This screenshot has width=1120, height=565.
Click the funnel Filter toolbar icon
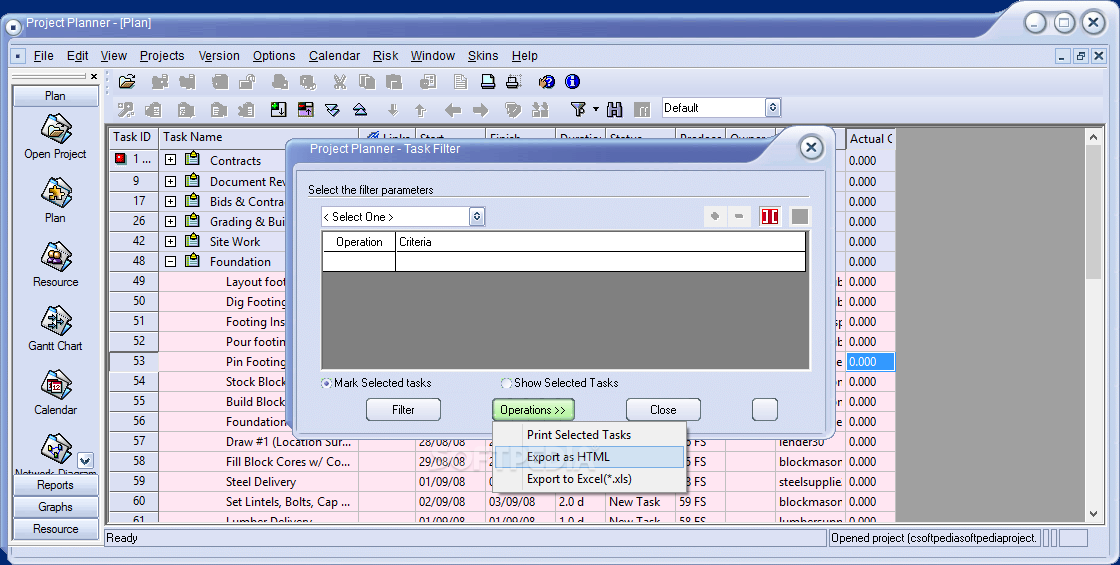(579, 109)
